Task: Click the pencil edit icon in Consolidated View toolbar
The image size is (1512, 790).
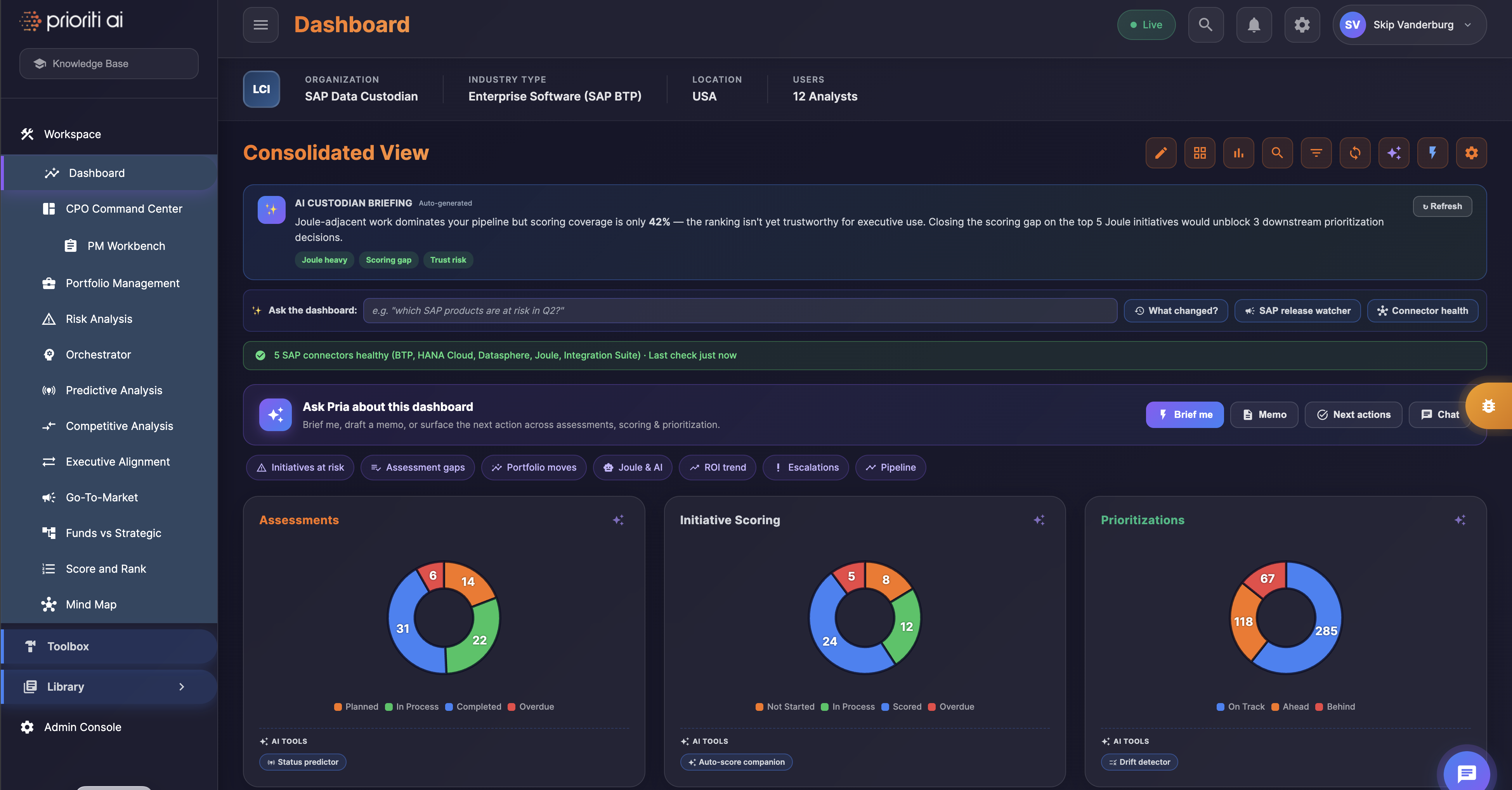Action: 1161,153
